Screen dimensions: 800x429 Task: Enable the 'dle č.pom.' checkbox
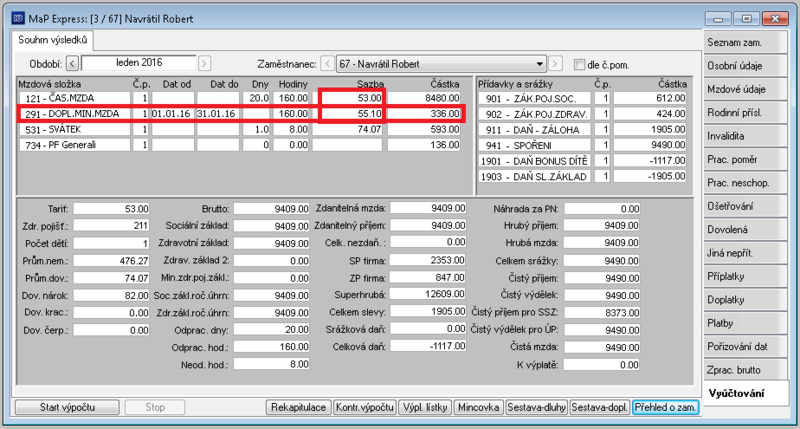click(579, 65)
